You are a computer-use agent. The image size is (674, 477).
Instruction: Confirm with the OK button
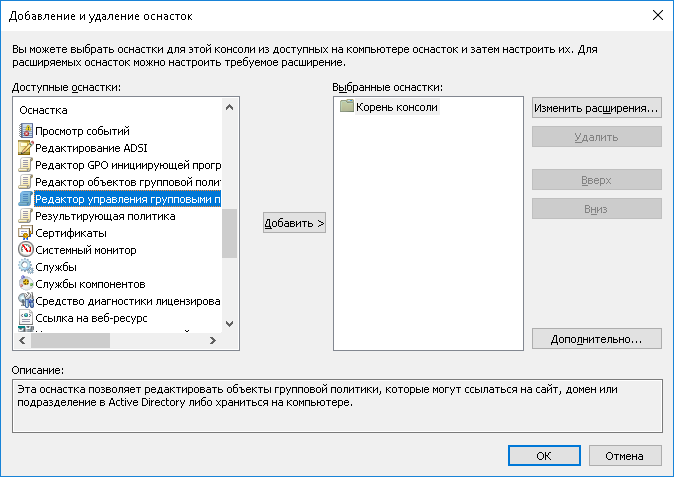[544, 456]
